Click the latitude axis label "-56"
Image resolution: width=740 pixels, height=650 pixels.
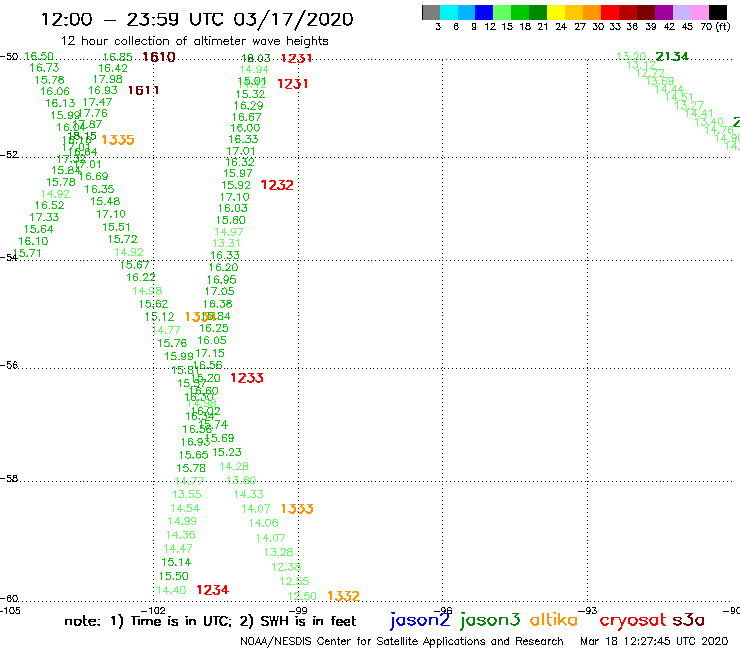pos(9,365)
